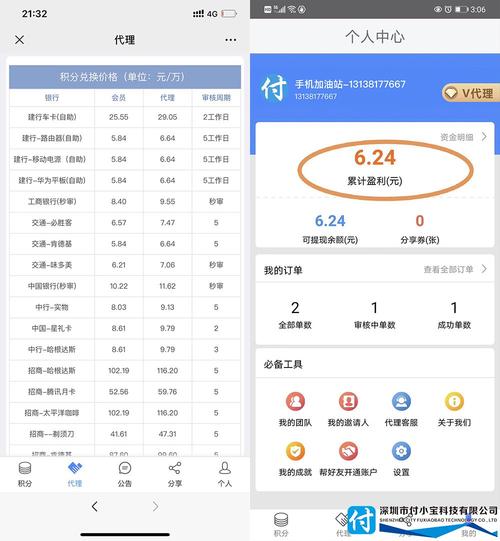Open 我的邀请人 inviter icon
This screenshot has width=500, height=541.
pyautogui.click(x=348, y=401)
